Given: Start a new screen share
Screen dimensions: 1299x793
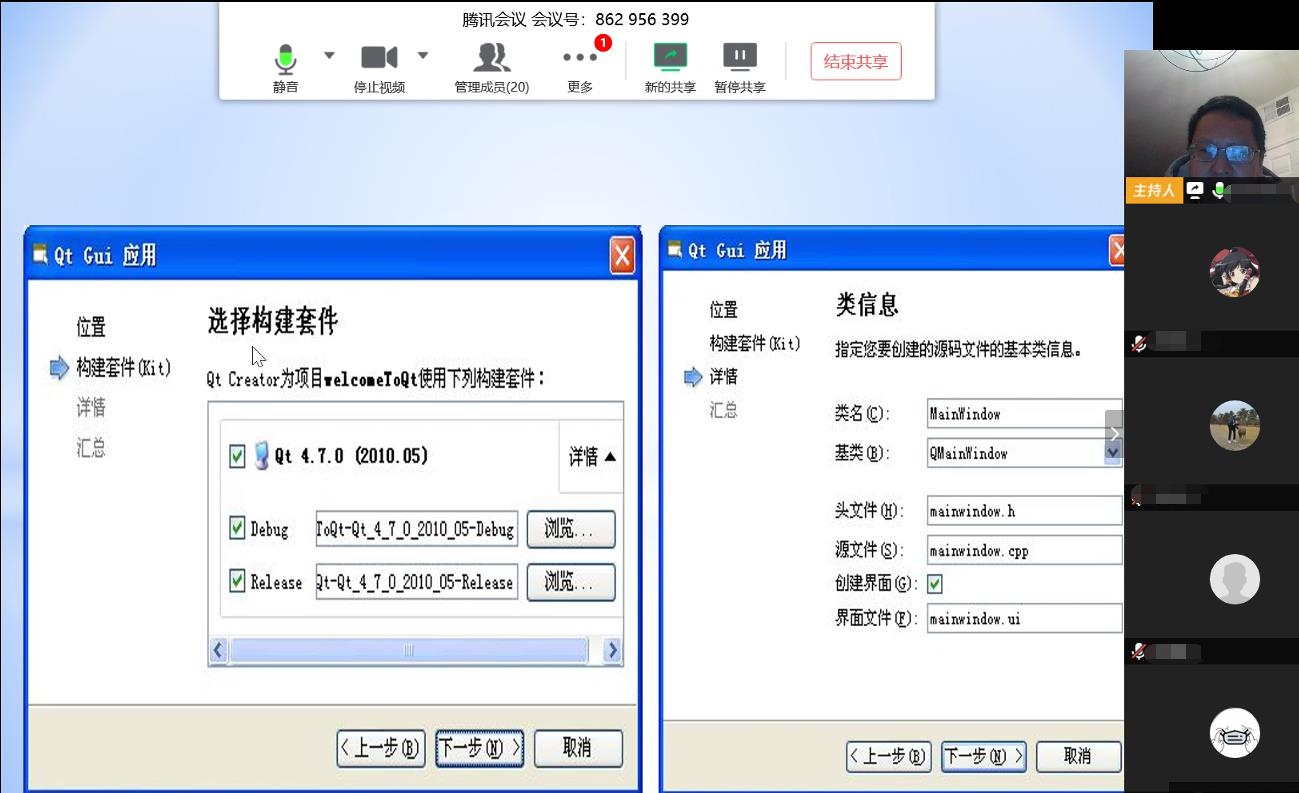Looking at the screenshot, I should point(670,58).
